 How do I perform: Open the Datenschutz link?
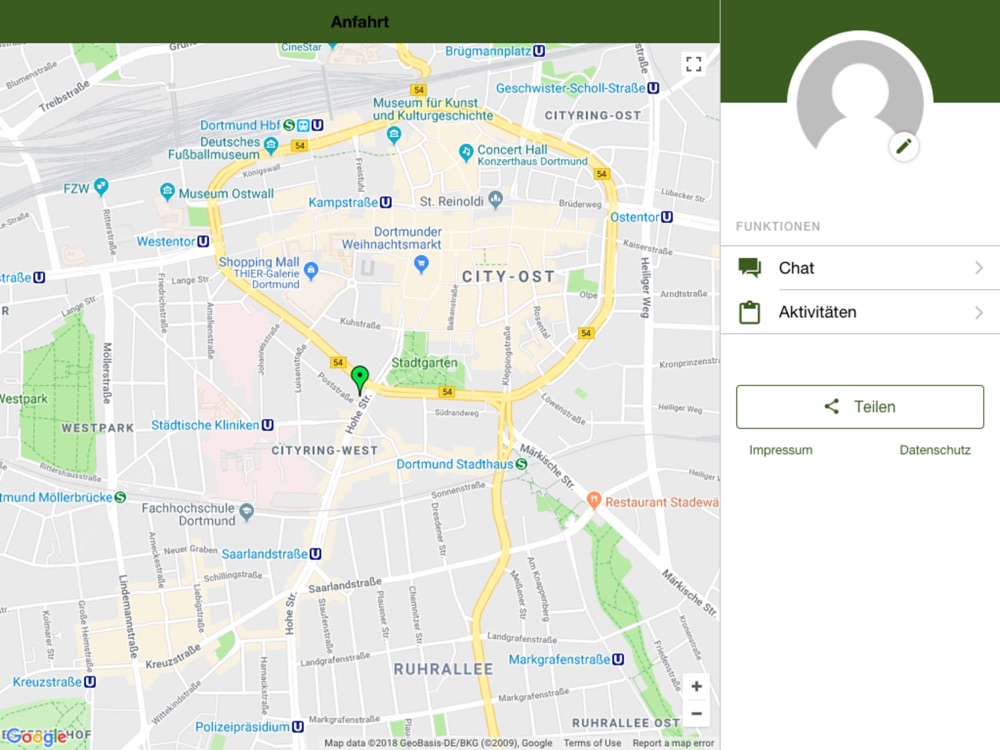(935, 450)
